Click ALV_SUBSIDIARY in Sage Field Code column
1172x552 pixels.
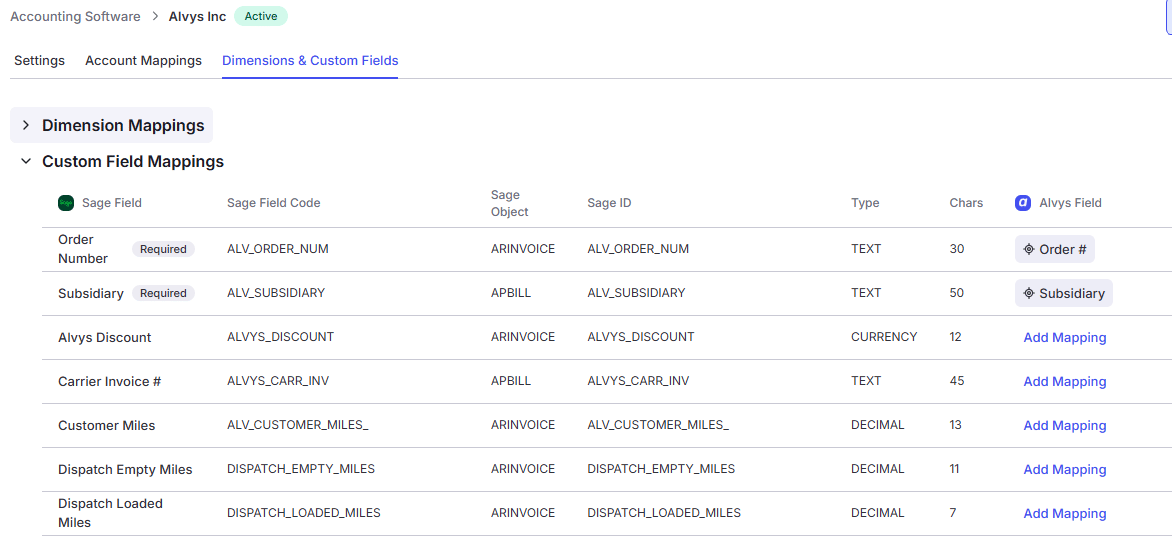[276, 293]
